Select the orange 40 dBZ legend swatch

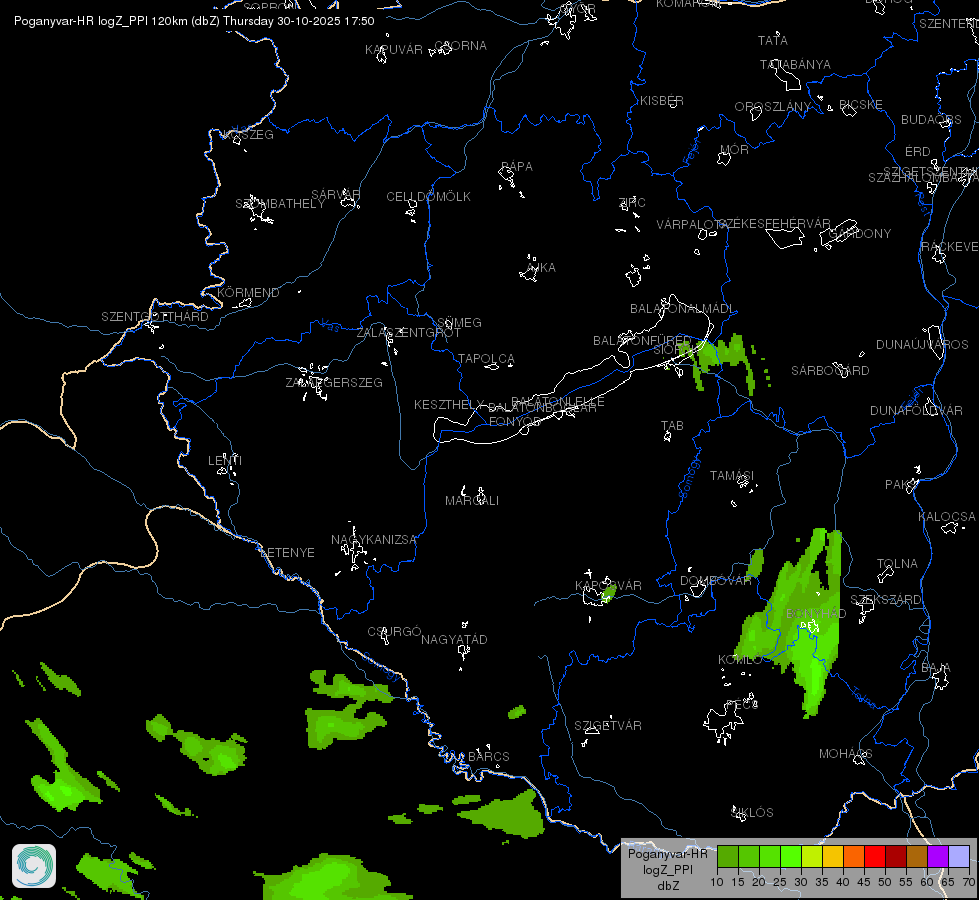tap(854, 856)
